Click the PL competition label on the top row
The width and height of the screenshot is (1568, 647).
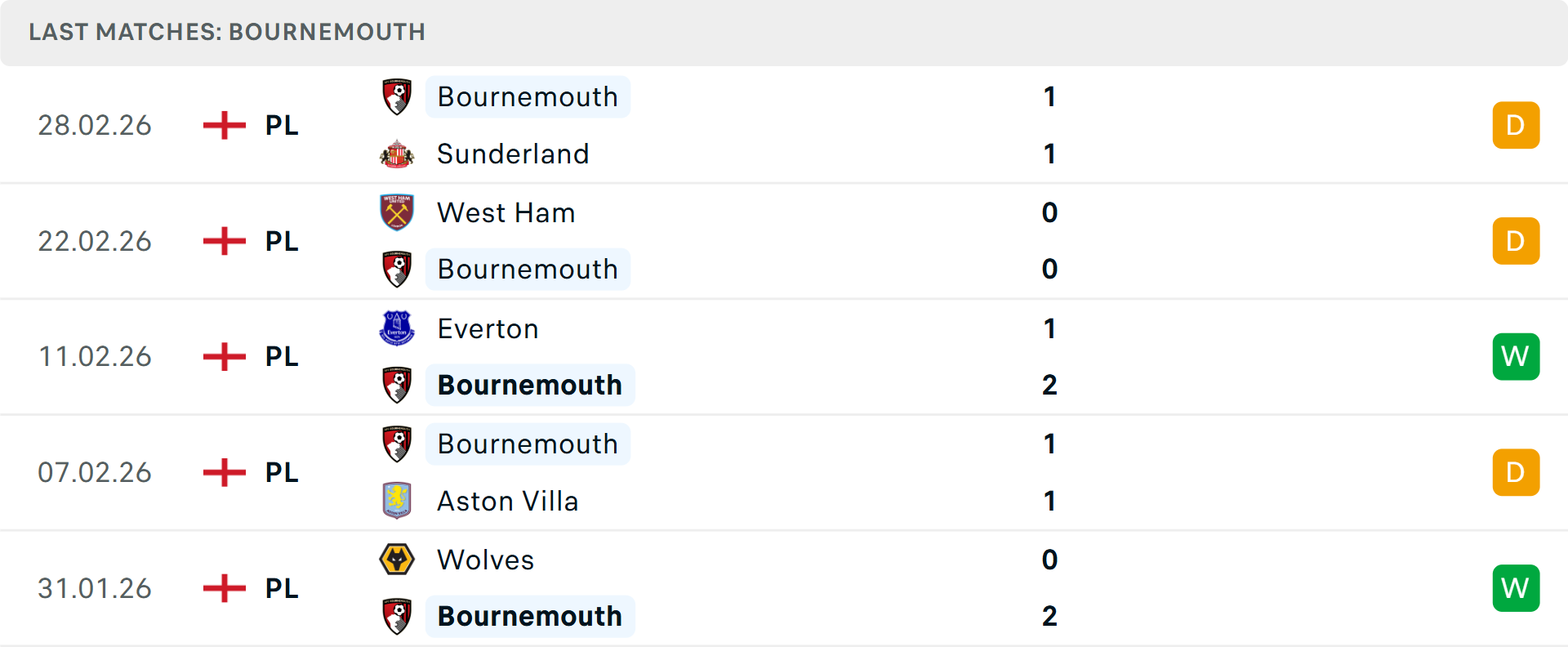[x=280, y=125]
